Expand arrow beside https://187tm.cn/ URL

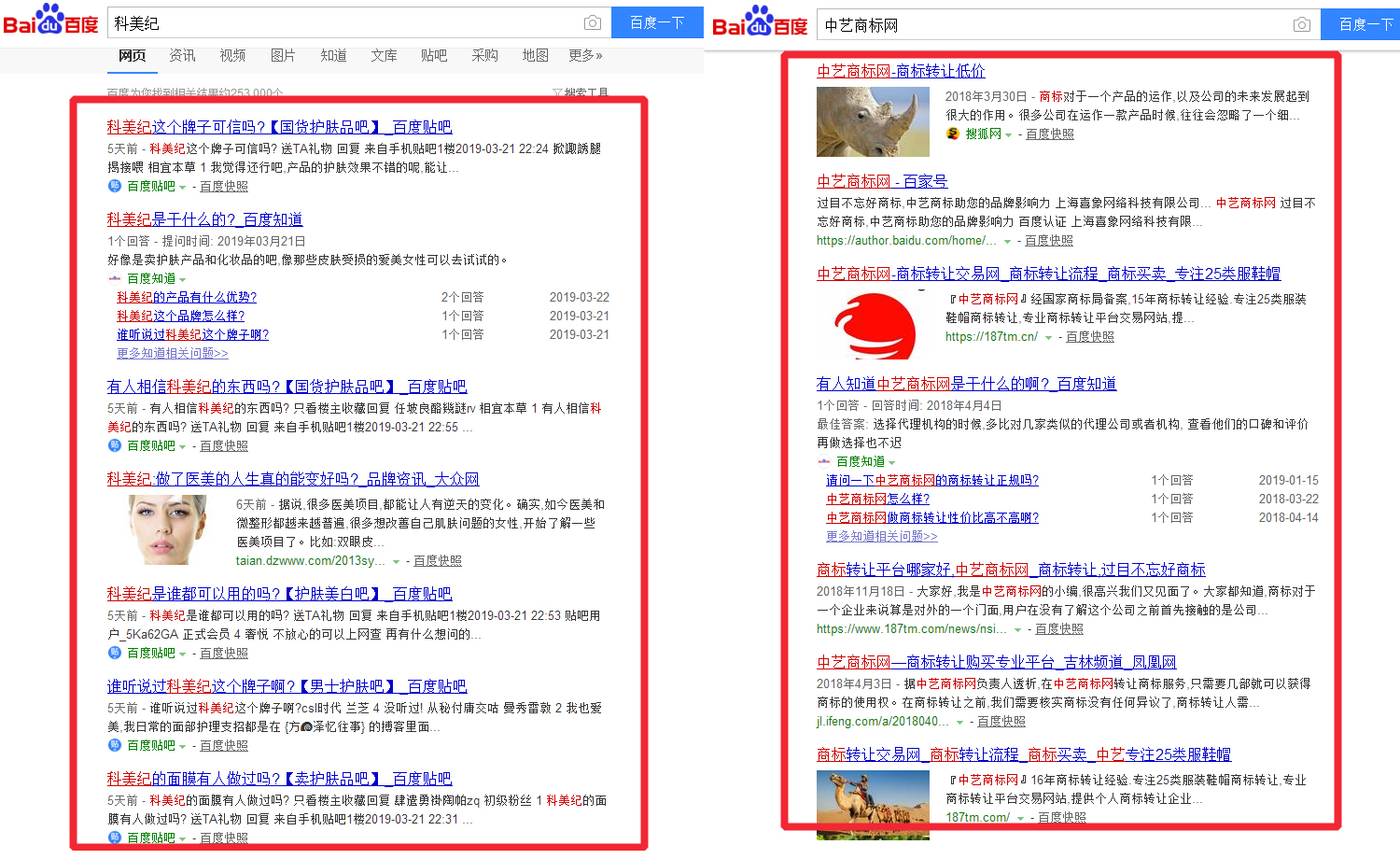pyautogui.click(x=1048, y=337)
